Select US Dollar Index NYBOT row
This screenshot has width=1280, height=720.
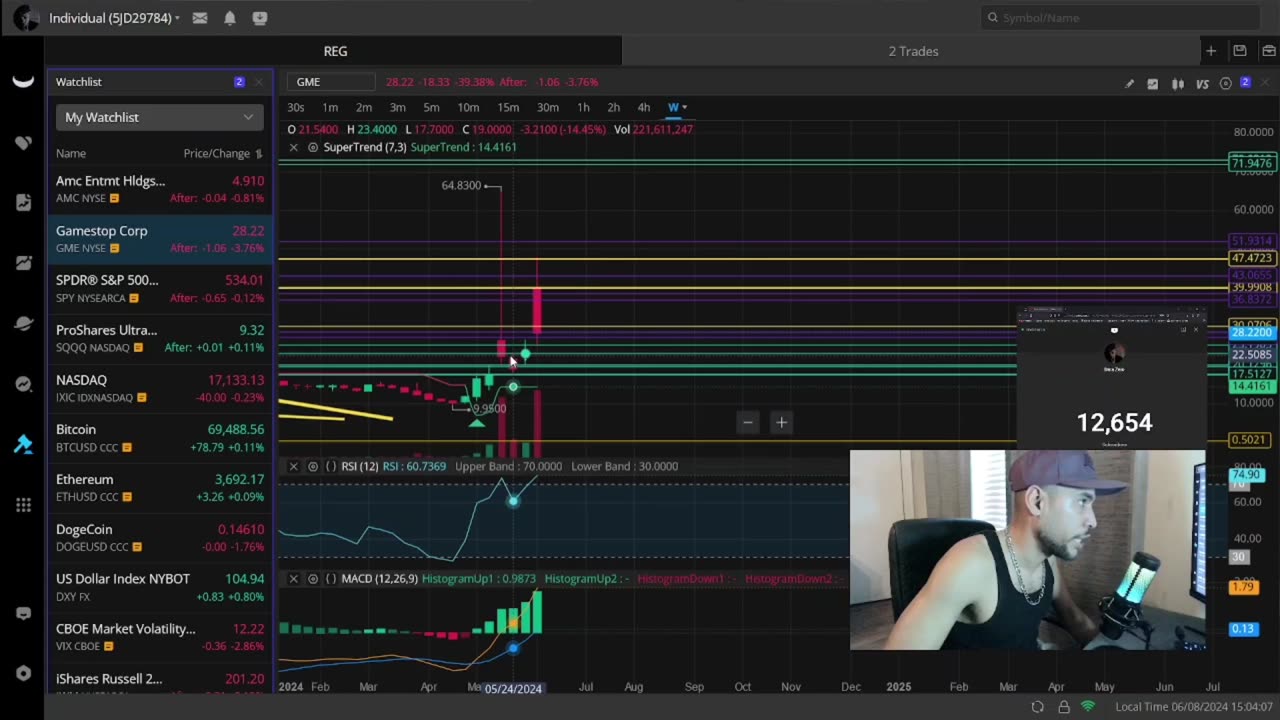[160, 587]
